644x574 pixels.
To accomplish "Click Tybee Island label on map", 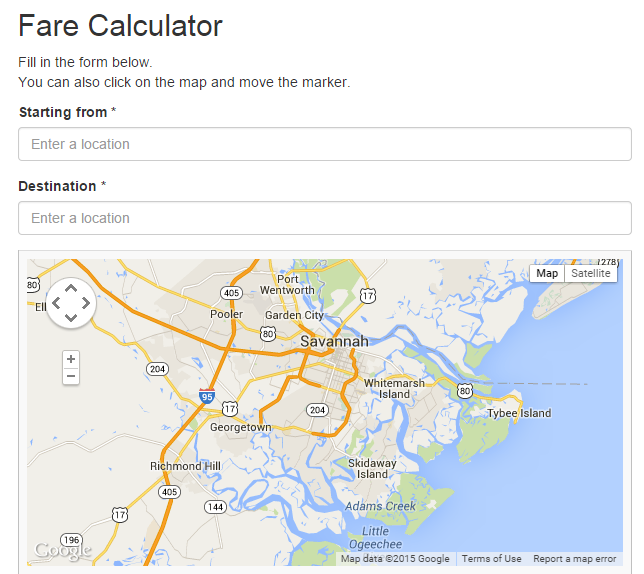I will [x=519, y=413].
